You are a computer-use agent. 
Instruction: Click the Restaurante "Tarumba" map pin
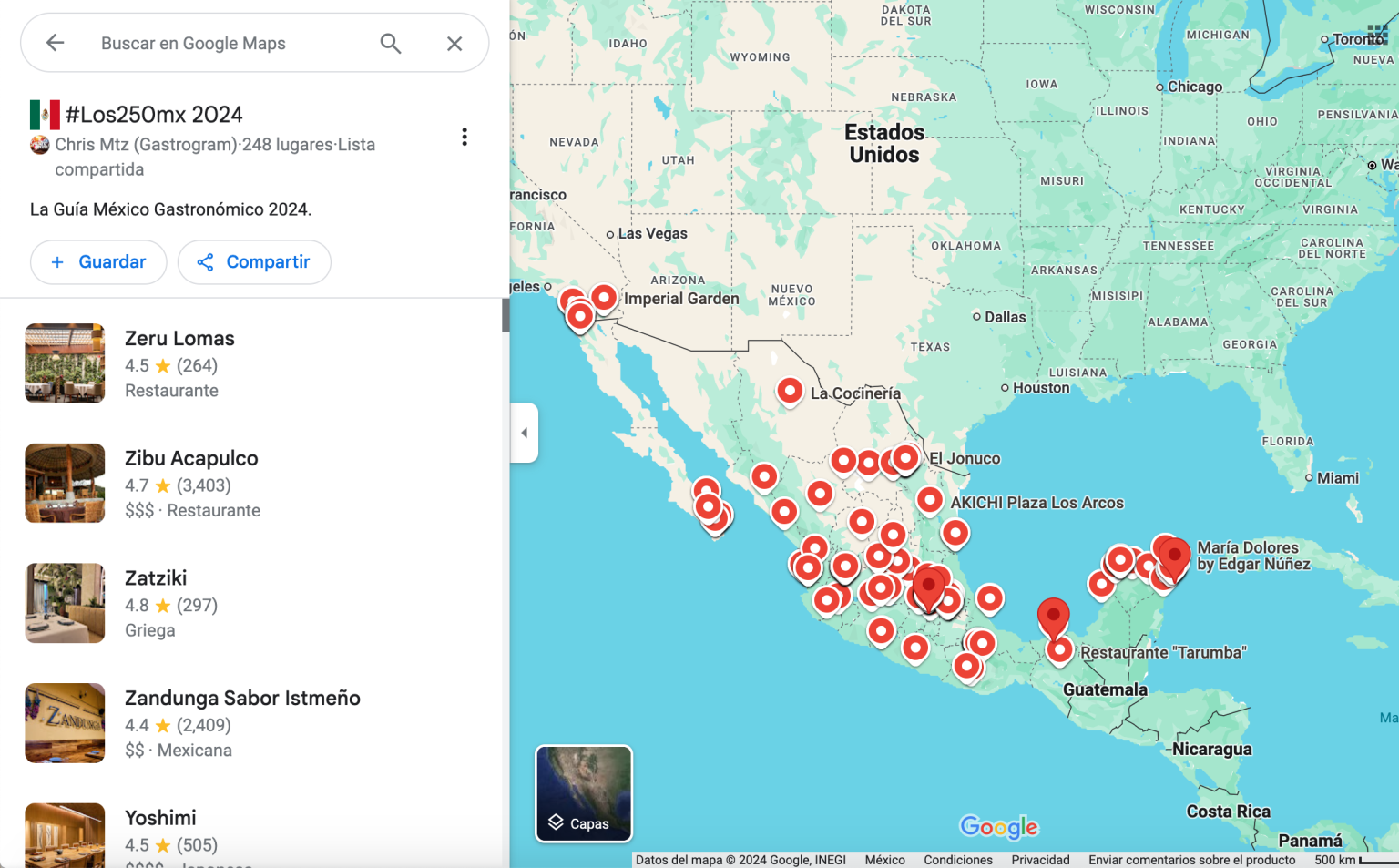[x=1059, y=650]
